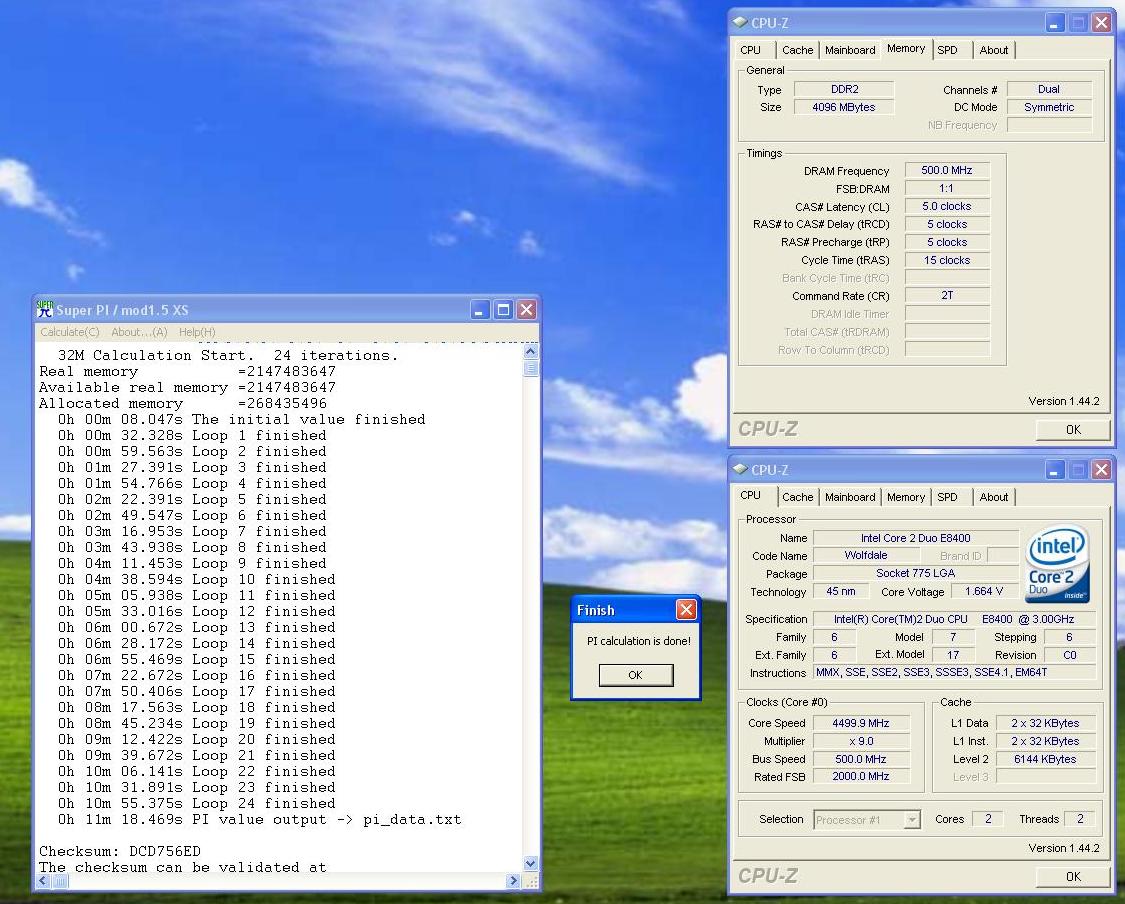The width and height of the screenshot is (1125, 904).
Task: Click the PI value output pi_data.txt line
Action: pyautogui.click(x=259, y=819)
